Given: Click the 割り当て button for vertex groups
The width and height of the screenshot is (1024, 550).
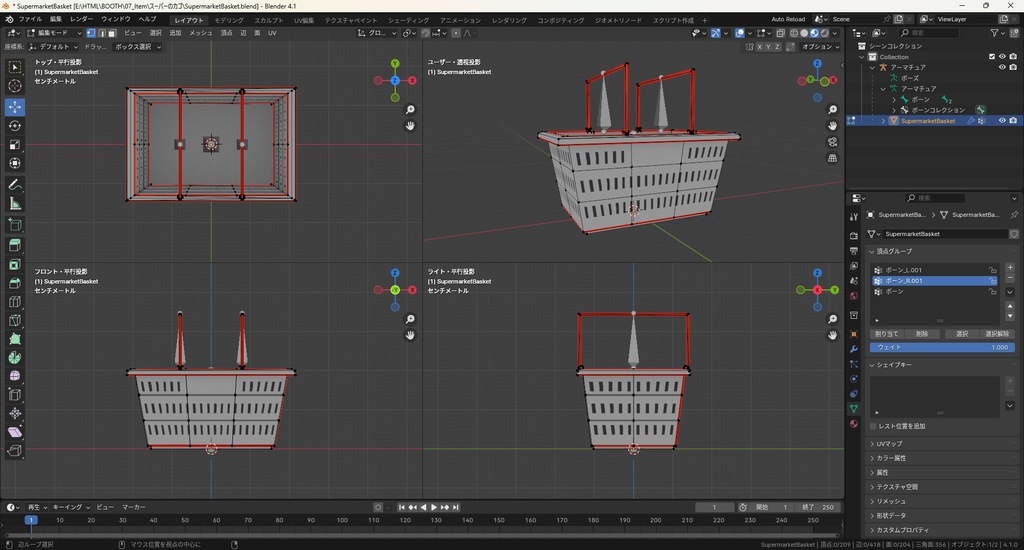Looking at the screenshot, I should click(886, 334).
